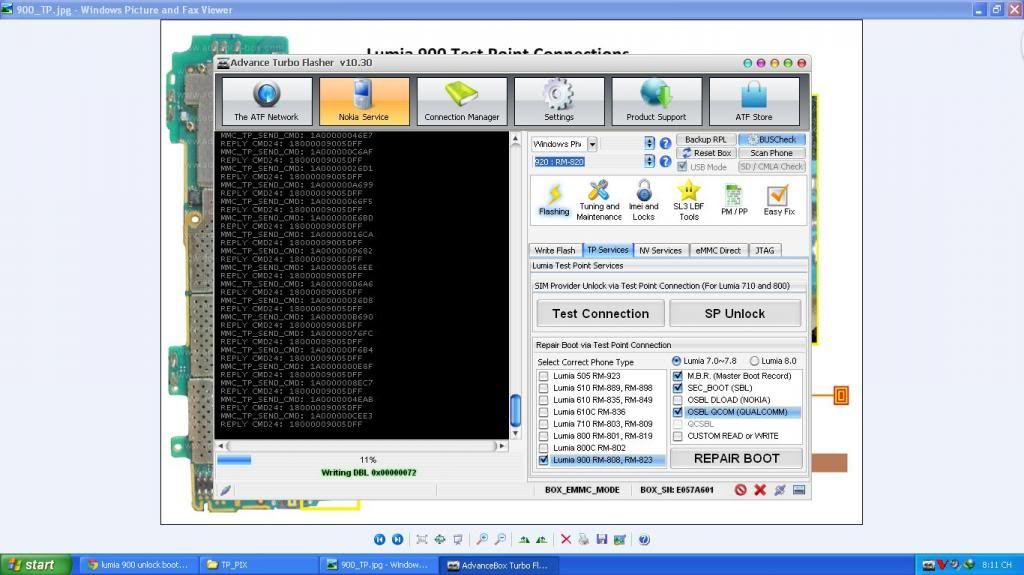The height and width of the screenshot is (575, 1024).
Task: Open the Settings gear section
Action: click(x=559, y=101)
